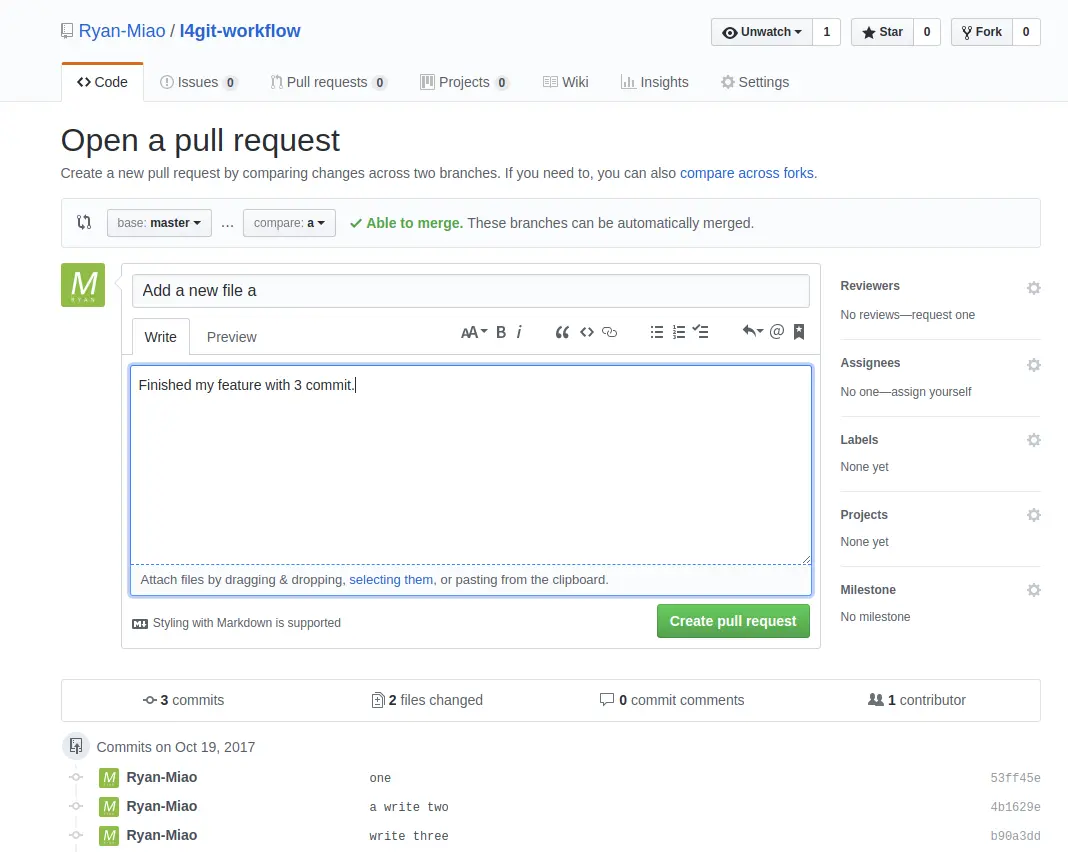Toggle italic formatting in the editor toolbar
The width and height of the screenshot is (1068, 852).
tap(519, 332)
